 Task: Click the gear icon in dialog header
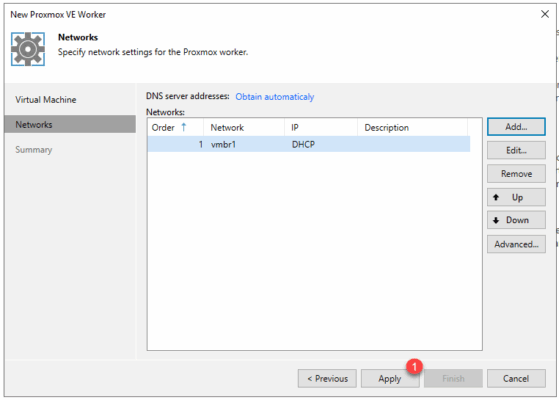click(28, 49)
